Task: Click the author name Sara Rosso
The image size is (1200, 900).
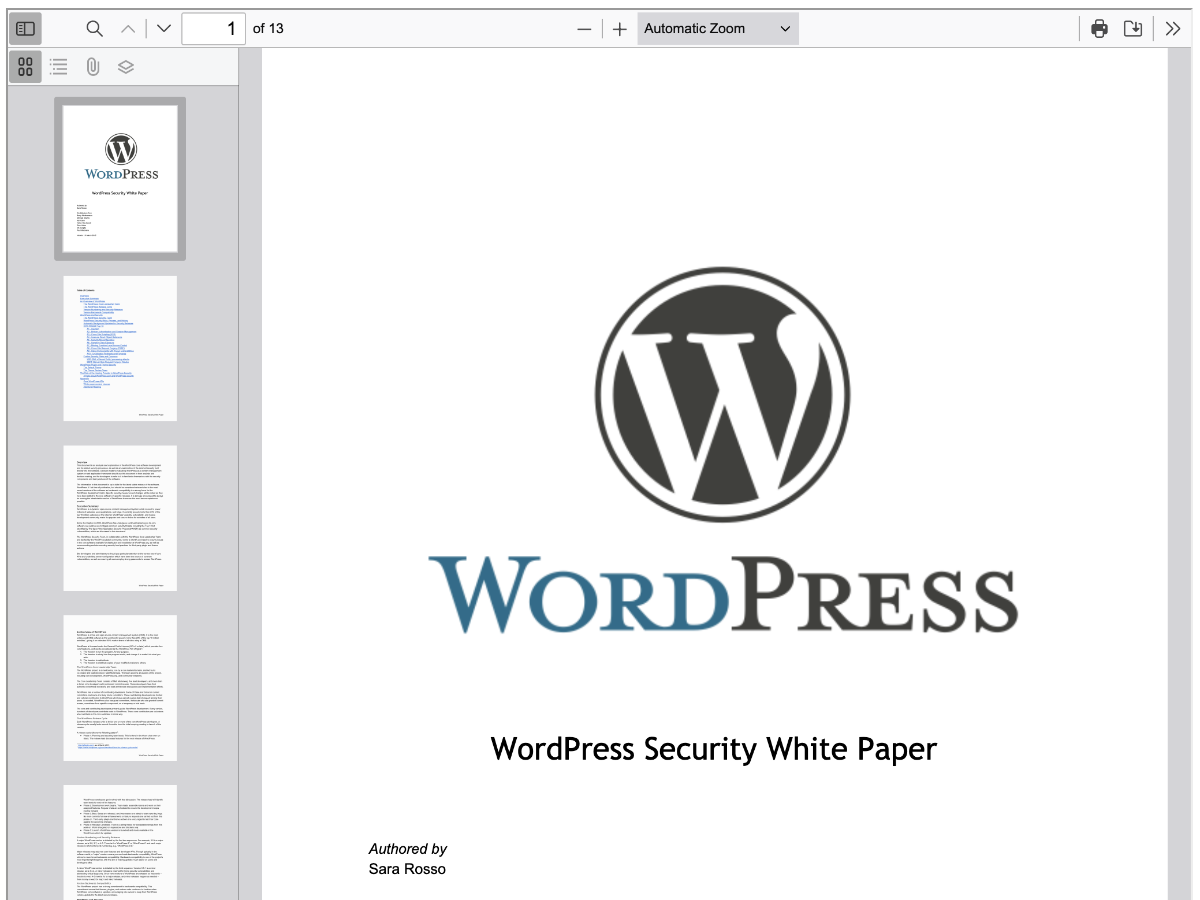Action: coord(407,869)
